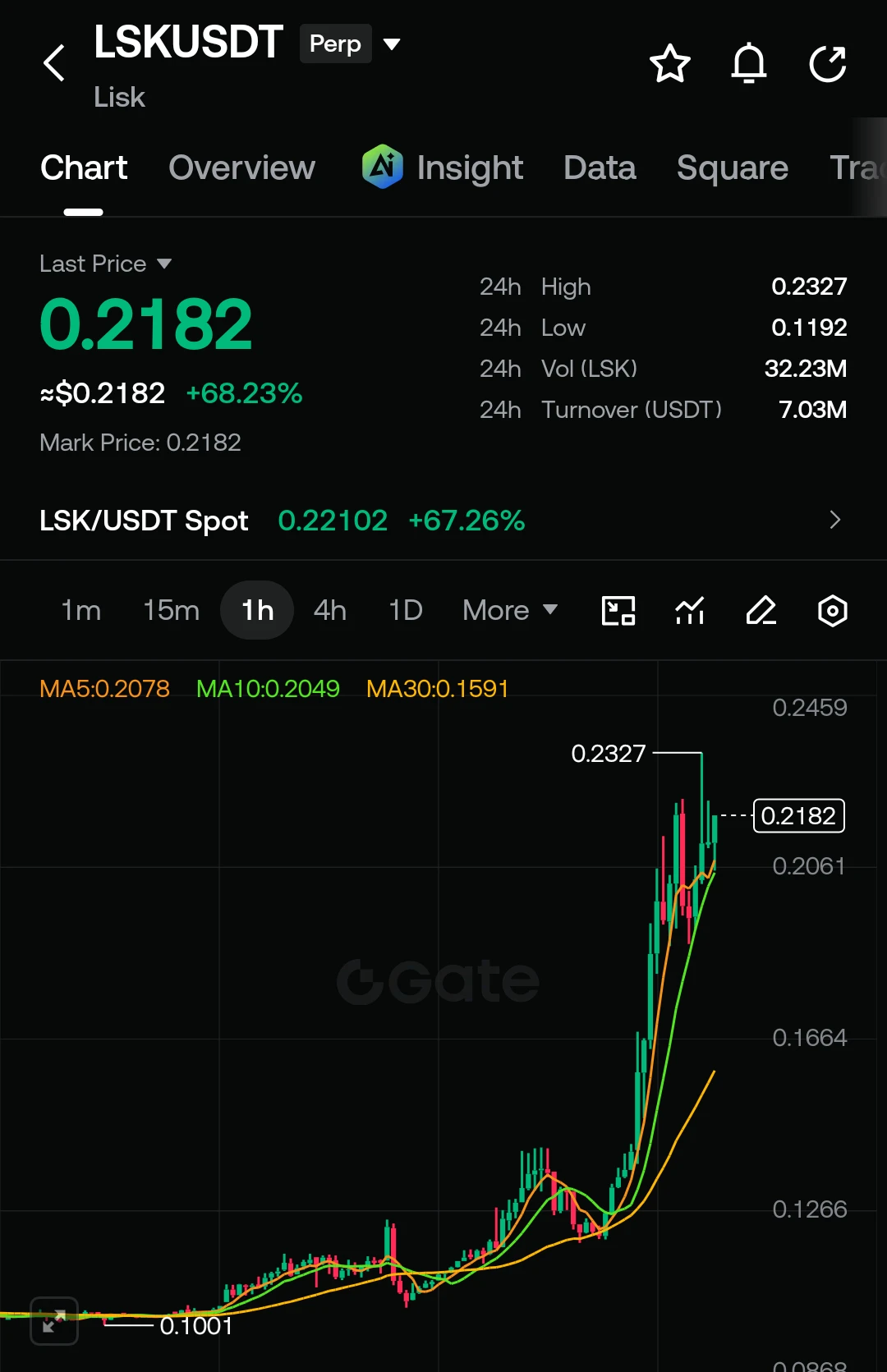Tap the MA30:0.1591 indicator label
The width and height of the screenshot is (887, 1372).
click(438, 688)
